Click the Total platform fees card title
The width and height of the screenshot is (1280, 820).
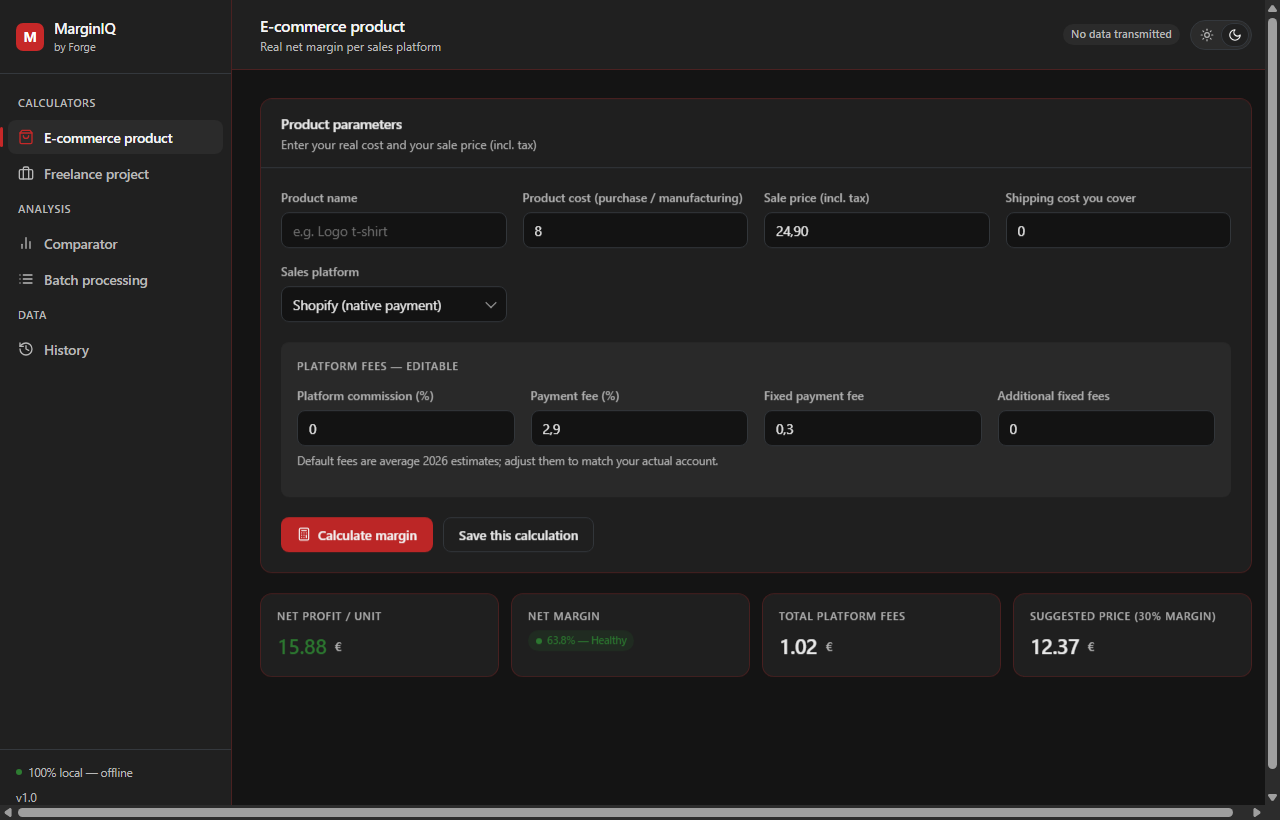pos(842,616)
